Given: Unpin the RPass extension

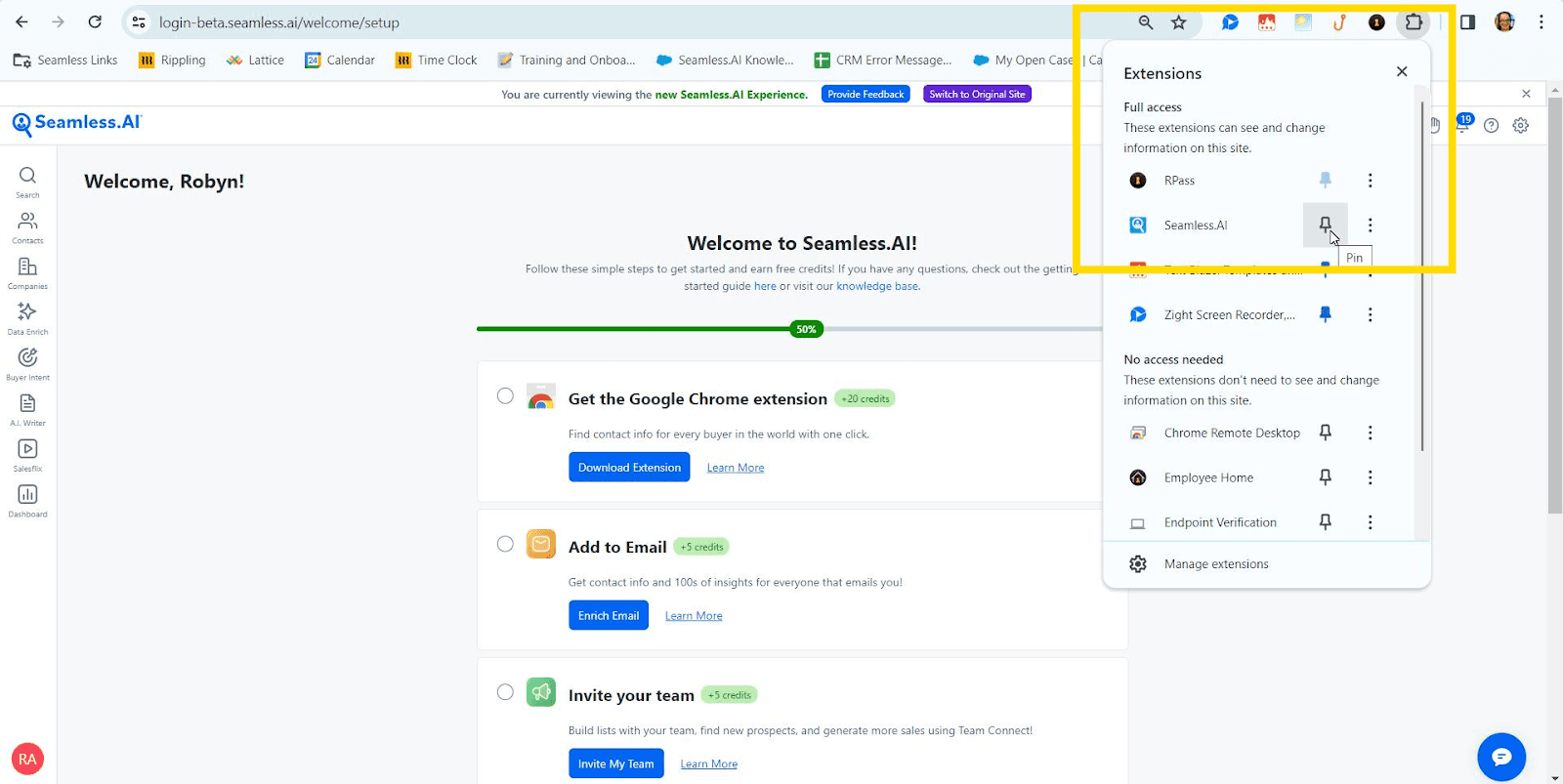Looking at the screenshot, I should point(1326,180).
